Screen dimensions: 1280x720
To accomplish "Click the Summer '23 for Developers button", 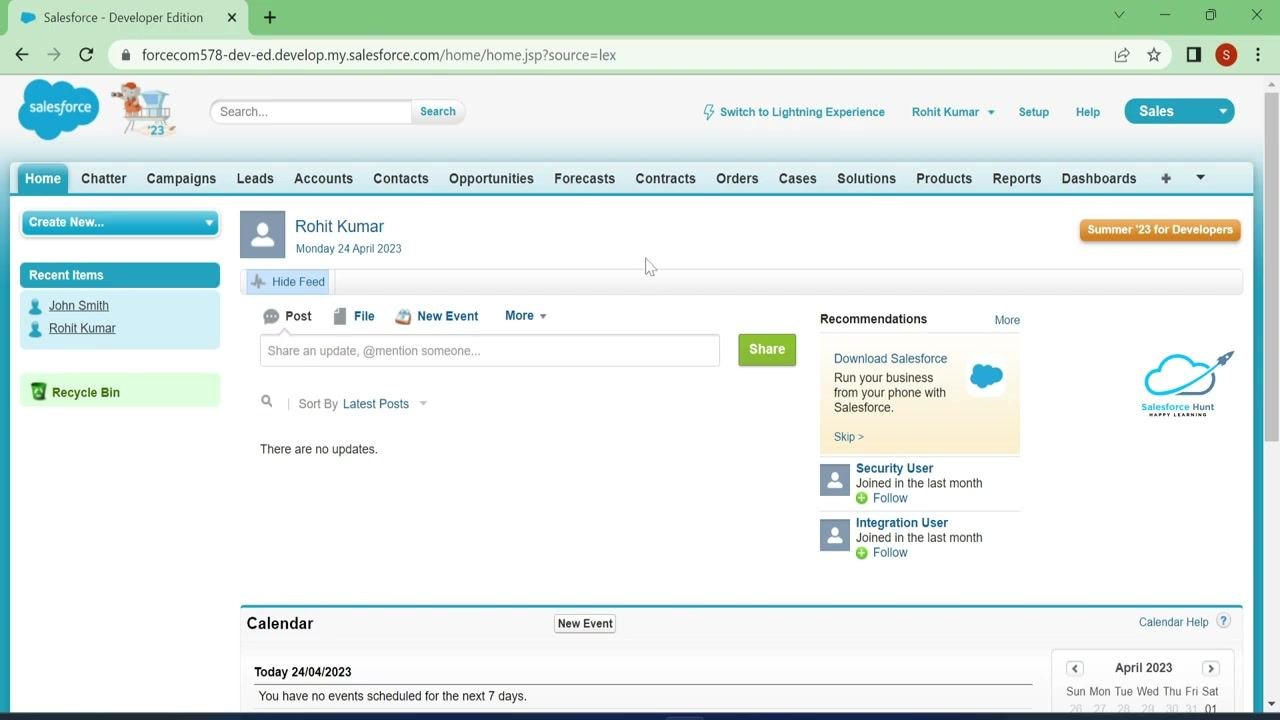I will [x=1160, y=230].
